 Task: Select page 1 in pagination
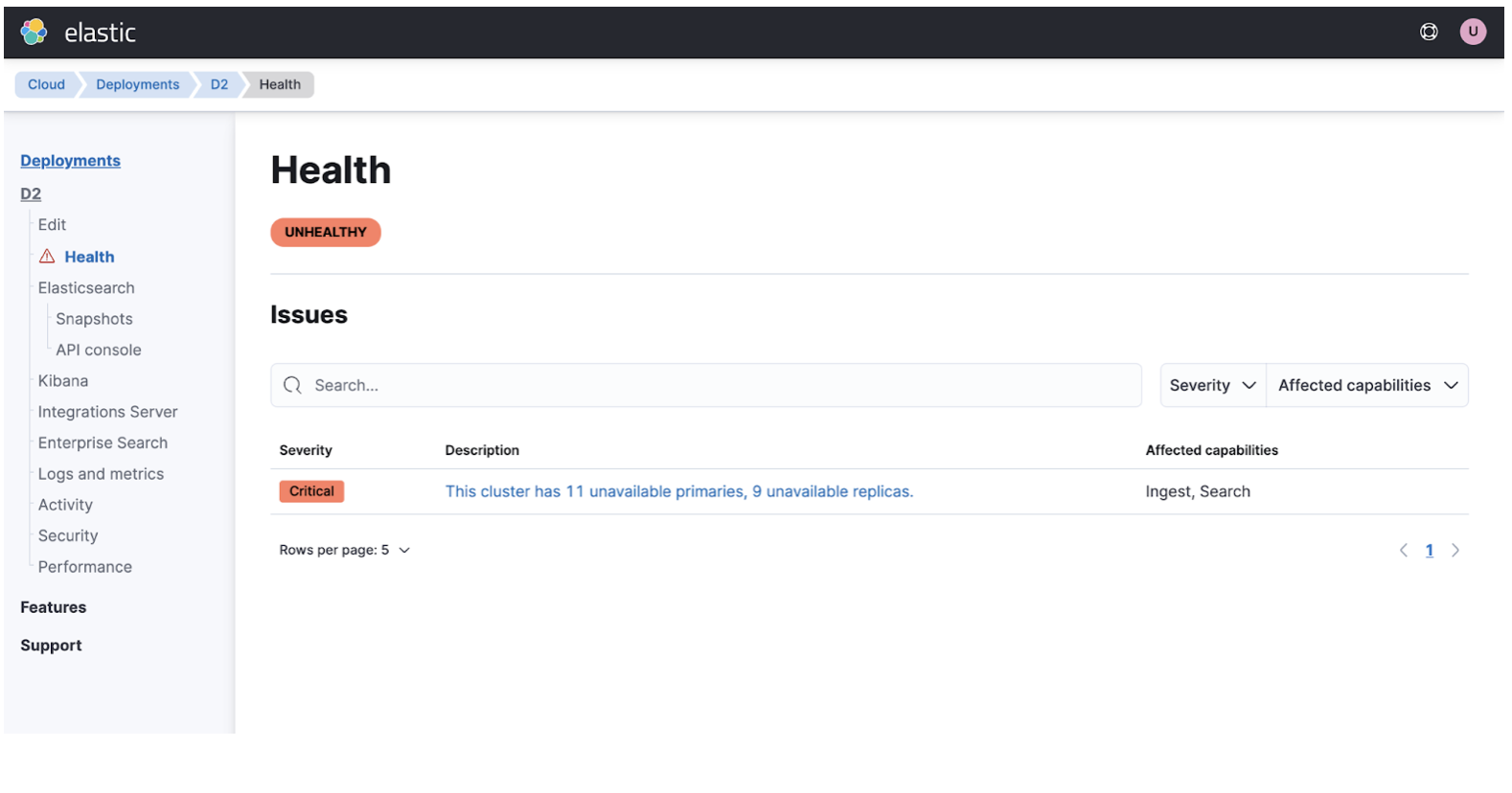(1430, 551)
